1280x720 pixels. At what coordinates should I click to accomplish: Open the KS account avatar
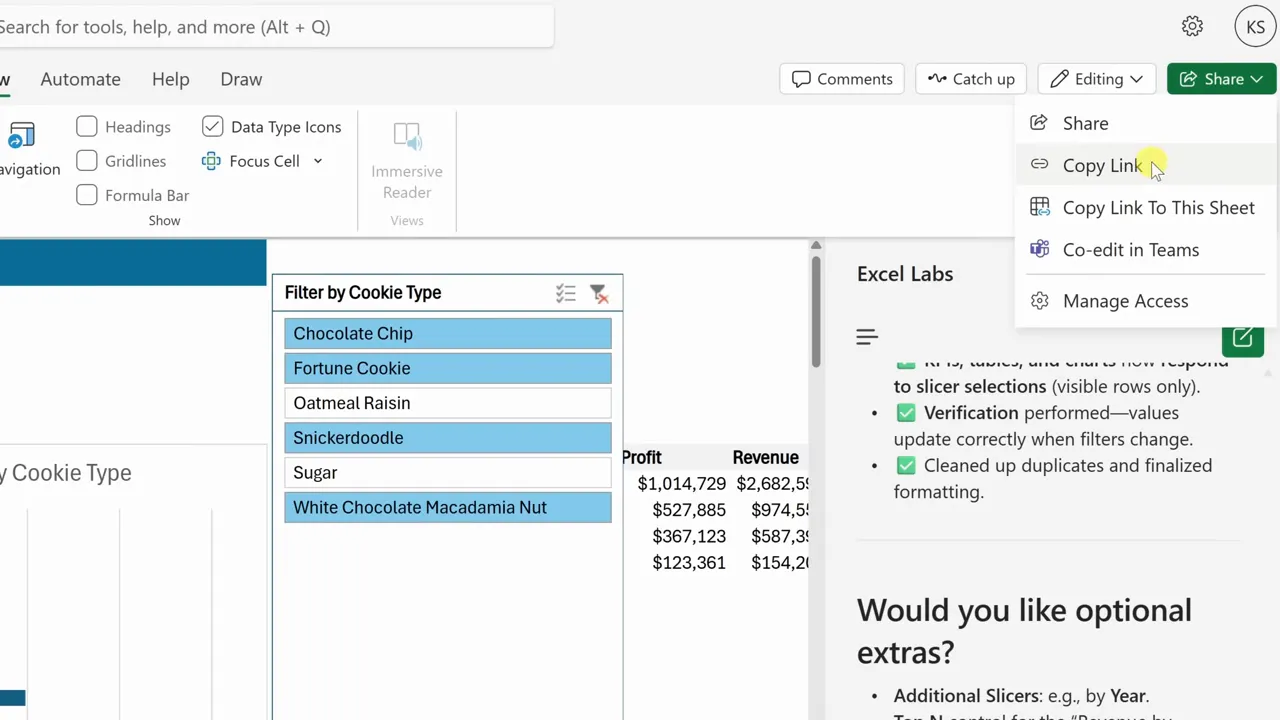(x=1255, y=27)
